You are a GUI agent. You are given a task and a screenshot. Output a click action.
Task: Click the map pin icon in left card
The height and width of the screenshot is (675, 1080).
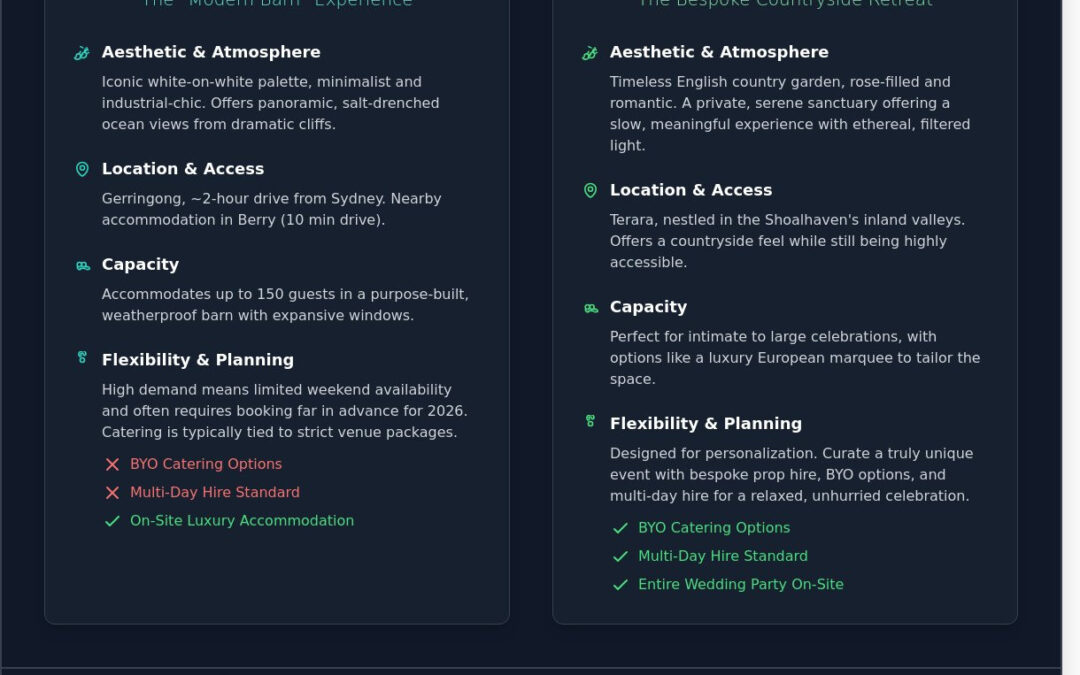[82, 169]
